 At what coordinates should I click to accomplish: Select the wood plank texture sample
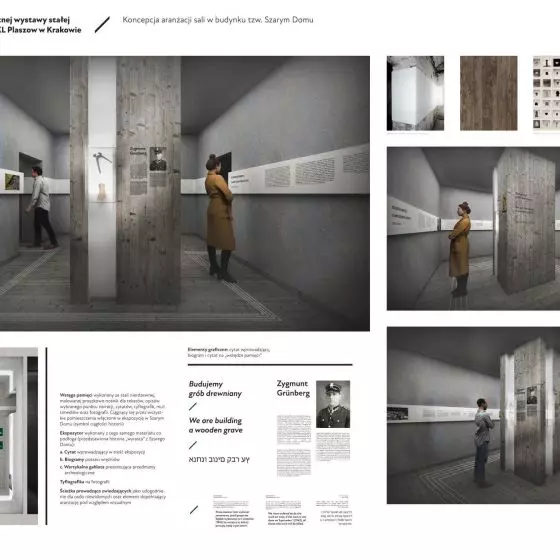point(488,93)
